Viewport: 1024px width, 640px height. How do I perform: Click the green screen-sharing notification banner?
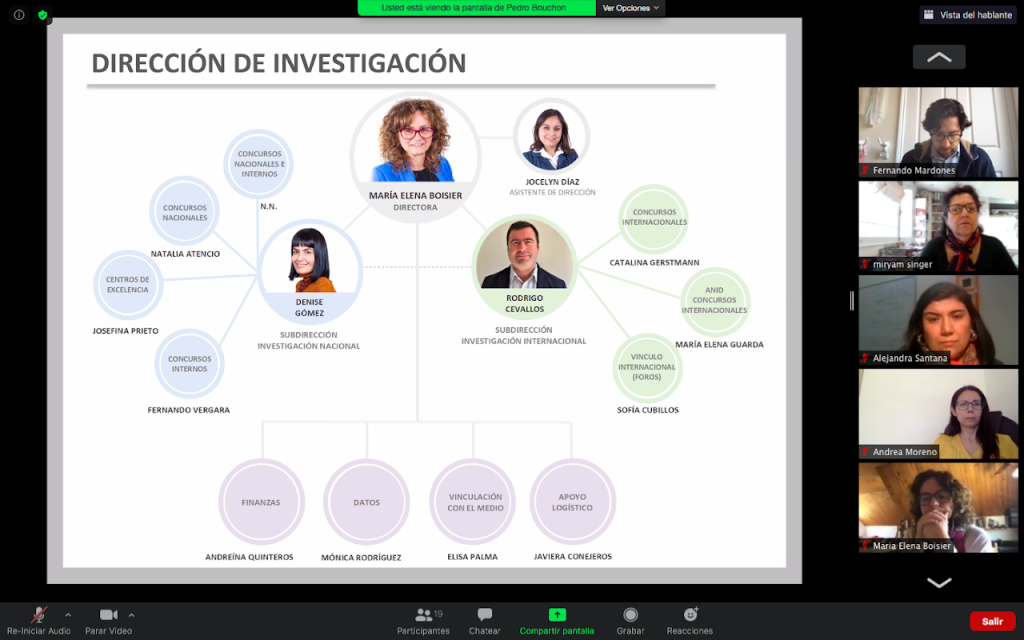pos(475,8)
